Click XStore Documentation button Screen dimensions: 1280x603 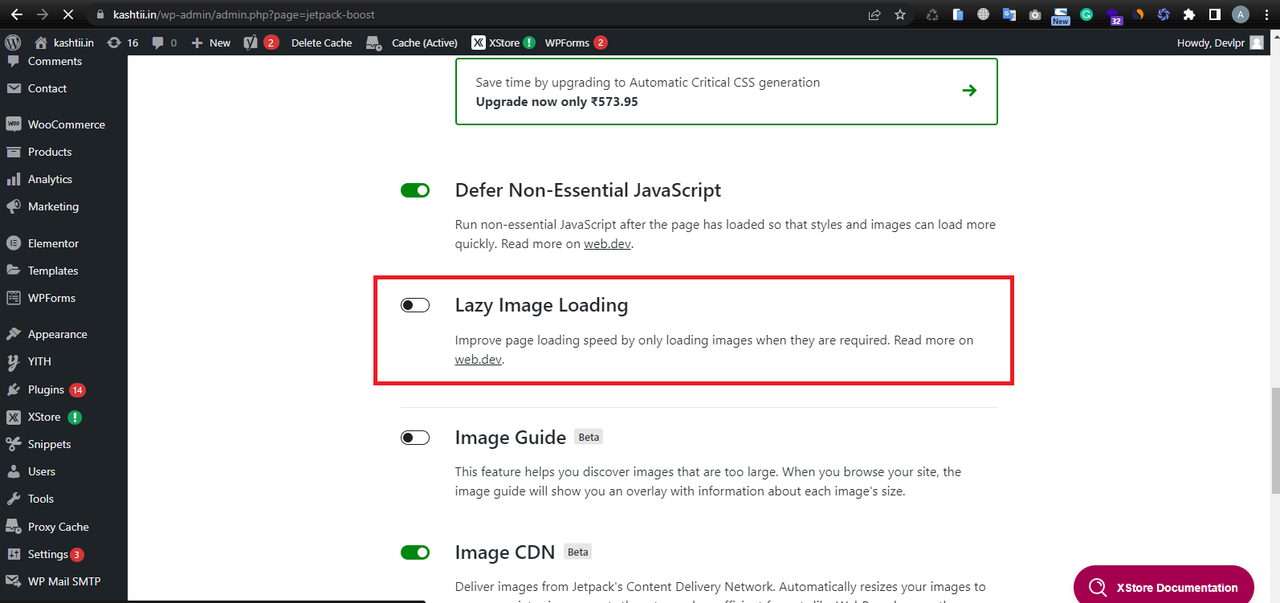[1164, 586]
